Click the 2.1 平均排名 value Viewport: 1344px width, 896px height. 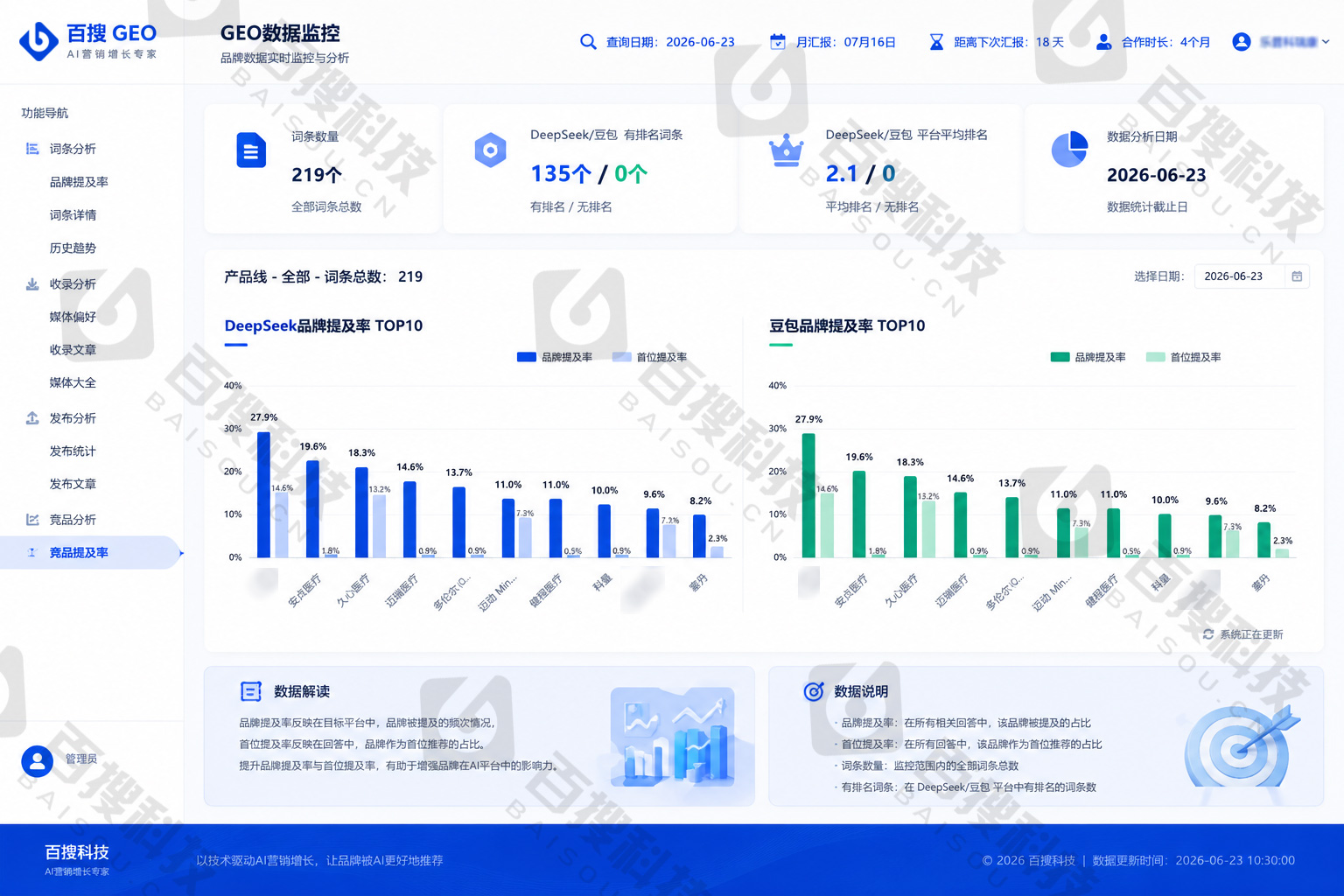pyautogui.click(x=842, y=174)
